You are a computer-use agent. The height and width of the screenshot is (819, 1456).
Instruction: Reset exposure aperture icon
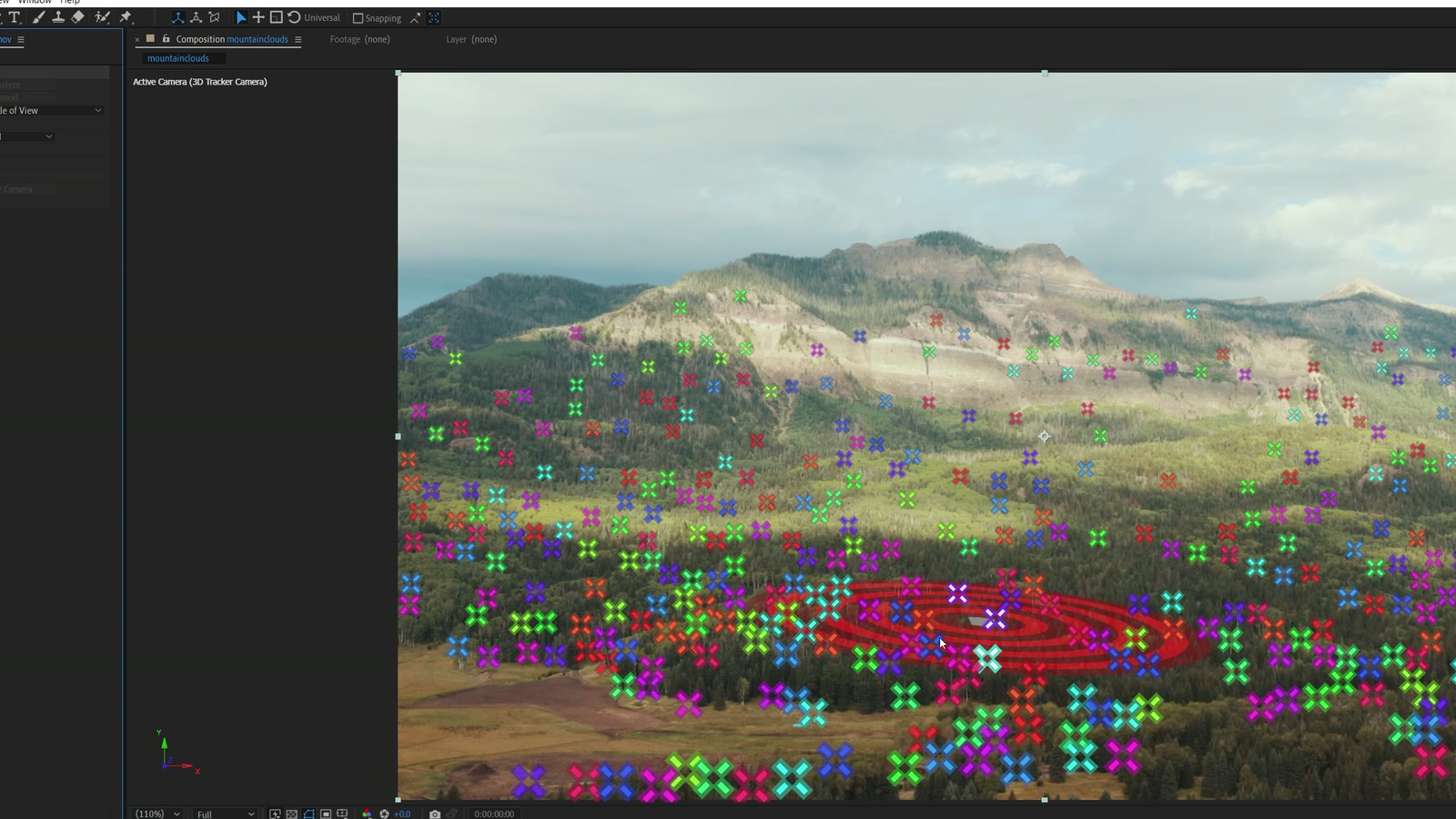(x=384, y=814)
